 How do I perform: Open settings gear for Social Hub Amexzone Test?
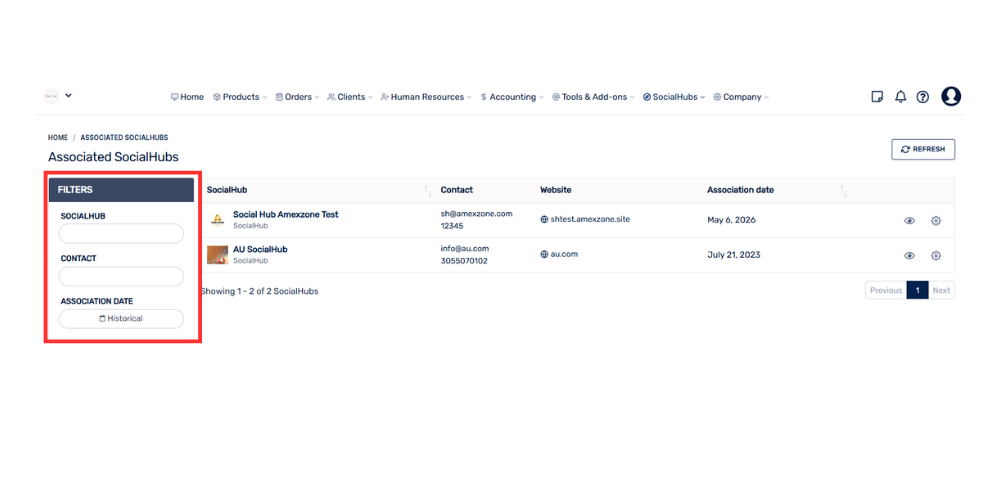936,221
